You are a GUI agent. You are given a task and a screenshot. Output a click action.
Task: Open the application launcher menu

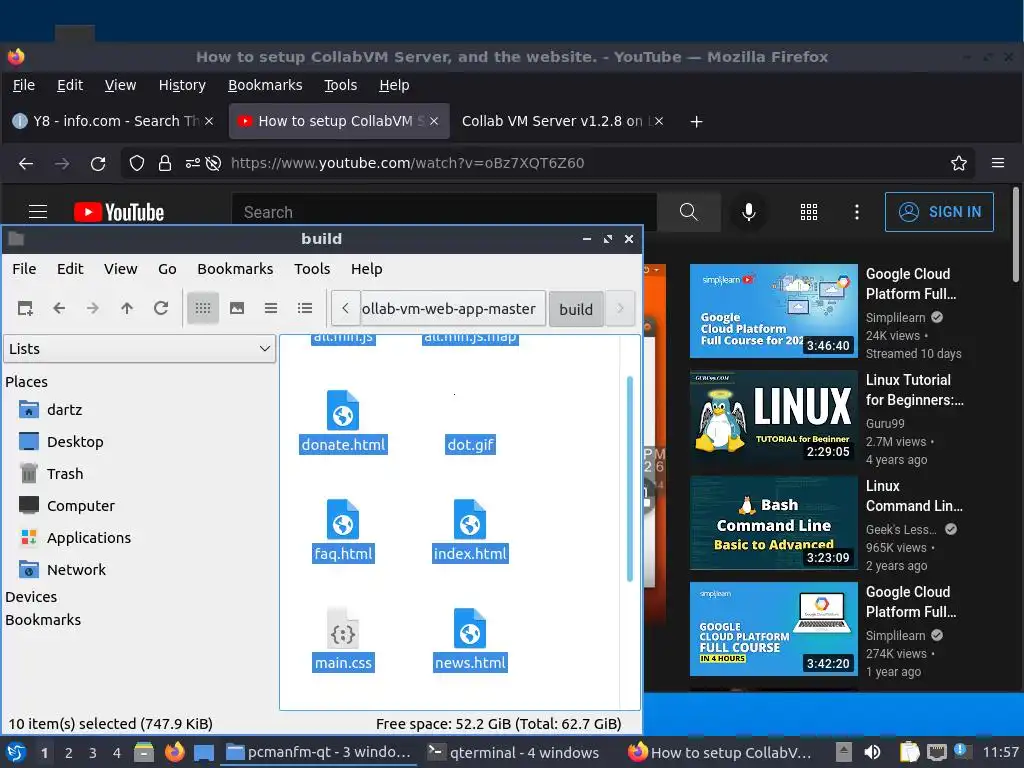[x=16, y=753]
